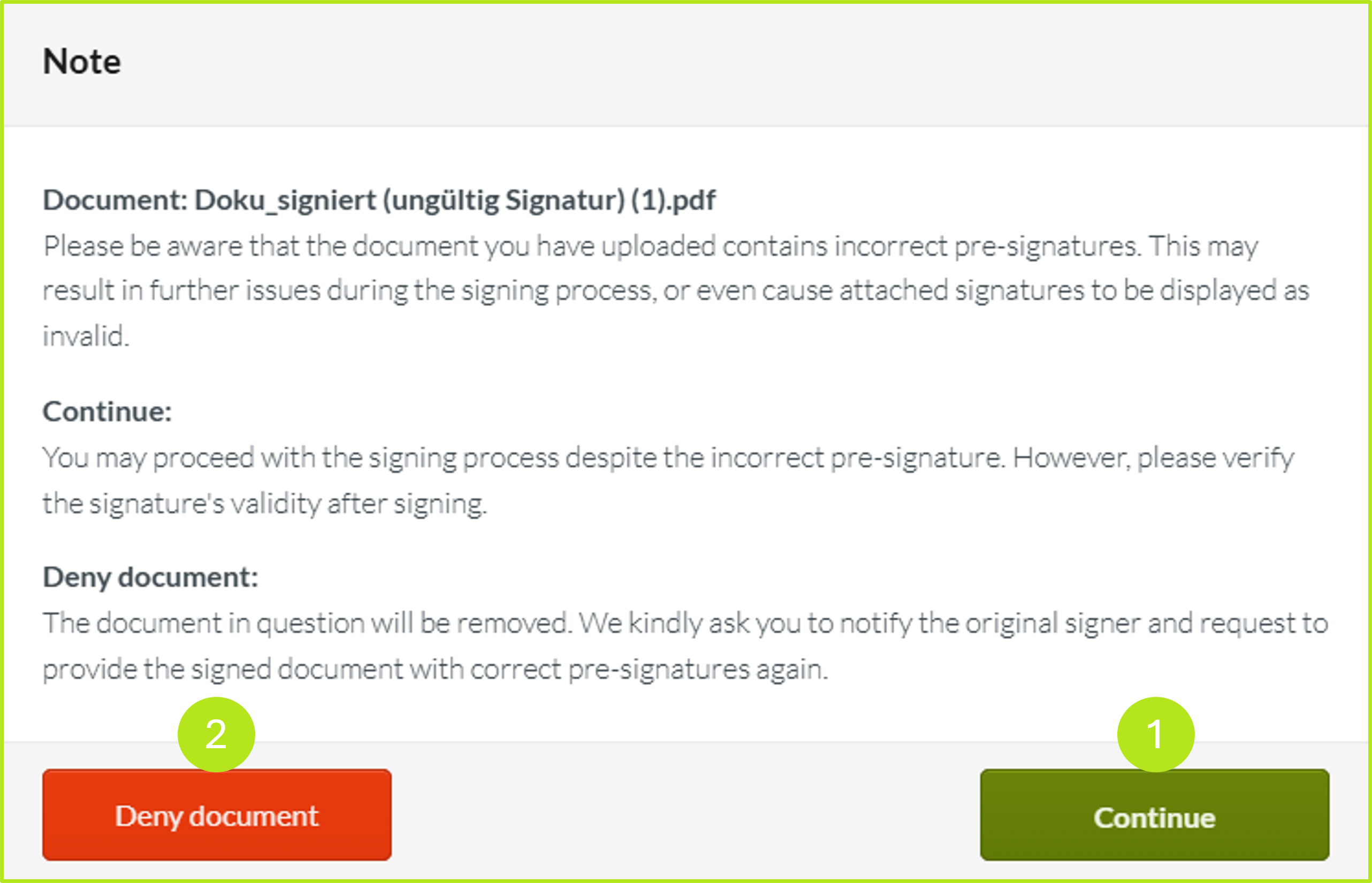Select the Note dialog heading
Viewport: 1372px width, 883px height.
pyautogui.click(x=82, y=61)
